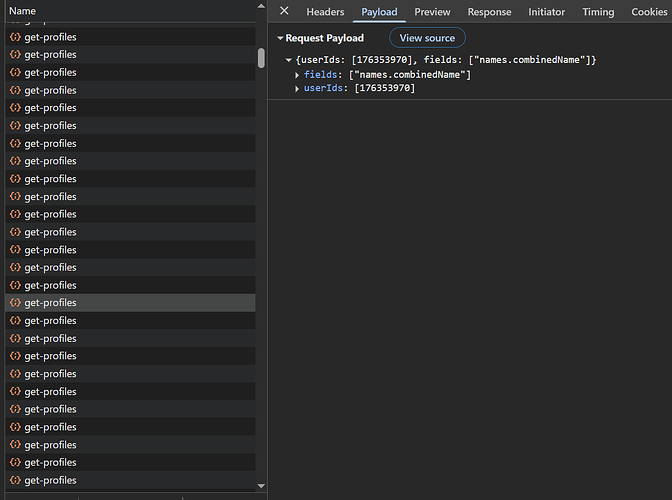The image size is (672, 500).
Task: Click the [176353970] value of the userIds row
Action: (x=385, y=88)
